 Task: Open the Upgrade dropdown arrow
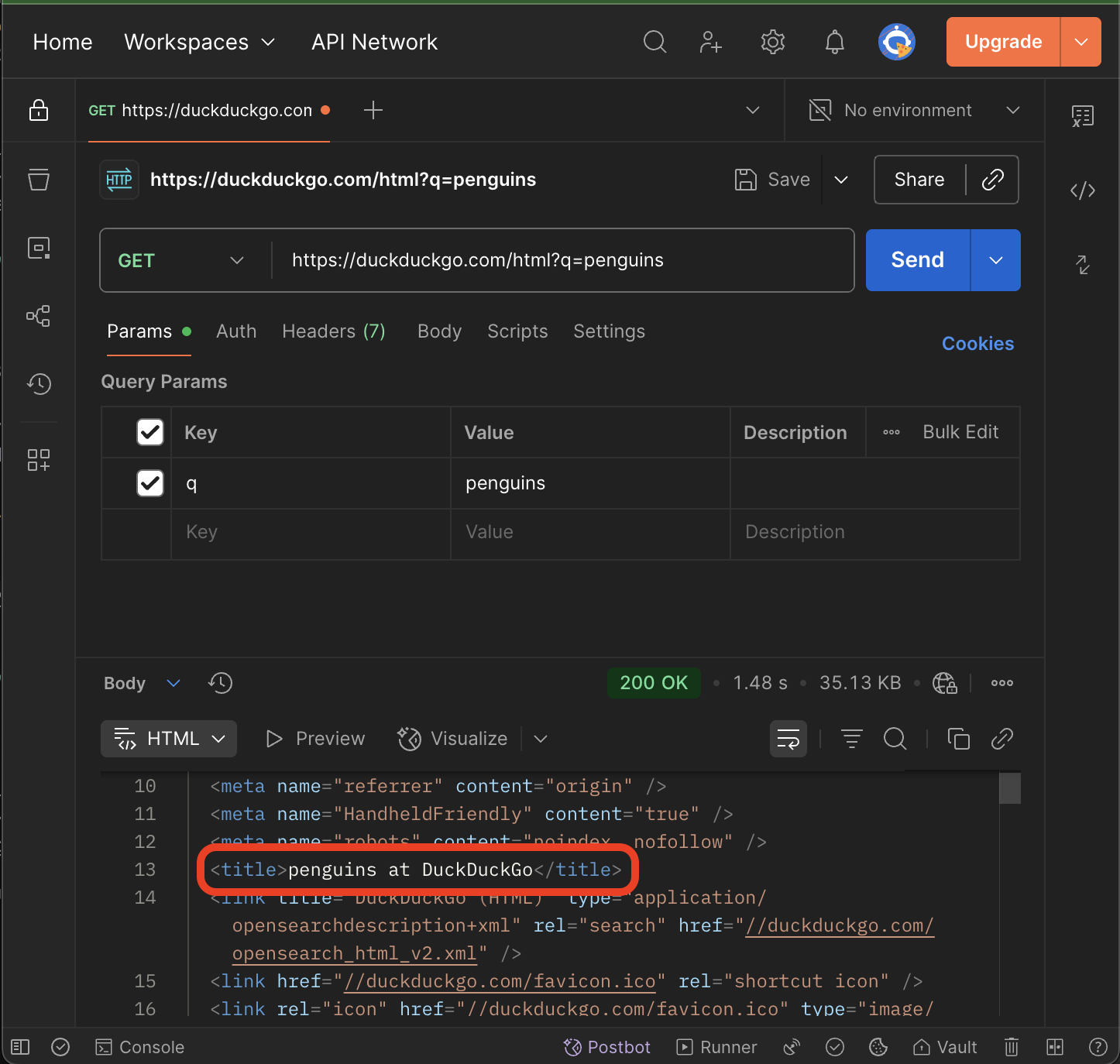[1081, 42]
